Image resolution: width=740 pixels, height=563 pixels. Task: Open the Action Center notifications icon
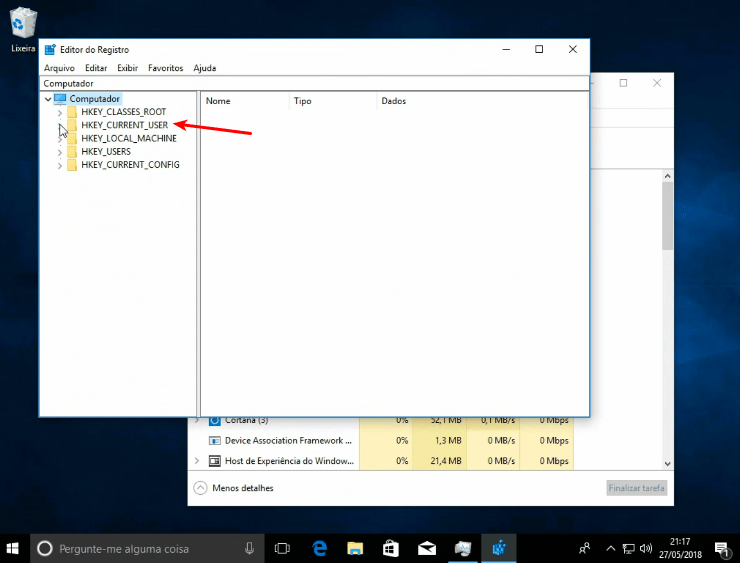click(722, 549)
